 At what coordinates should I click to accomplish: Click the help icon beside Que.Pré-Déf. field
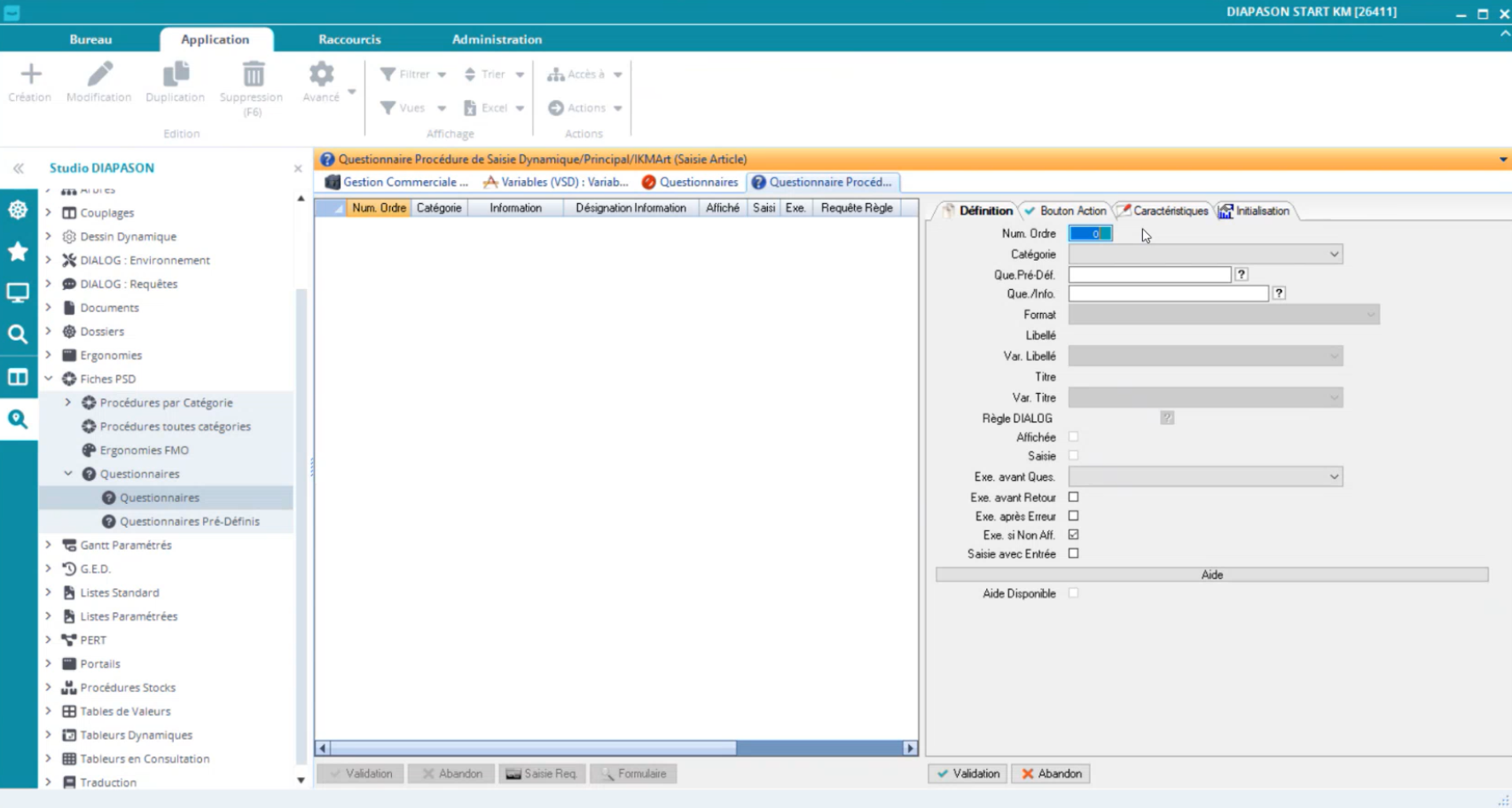pyautogui.click(x=1242, y=275)
